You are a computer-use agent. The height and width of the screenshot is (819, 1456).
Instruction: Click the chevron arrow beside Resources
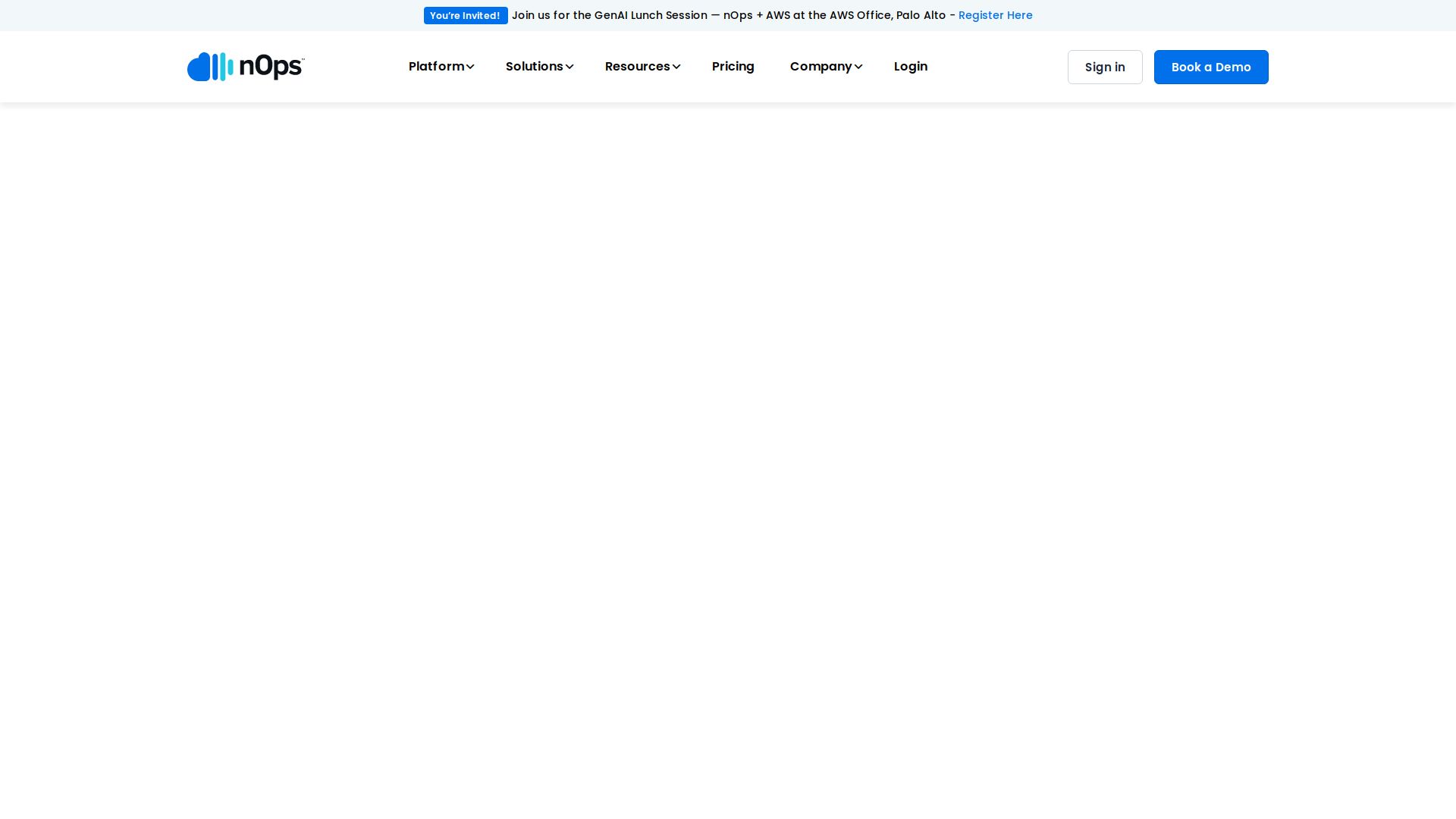[x=676, y=67]
